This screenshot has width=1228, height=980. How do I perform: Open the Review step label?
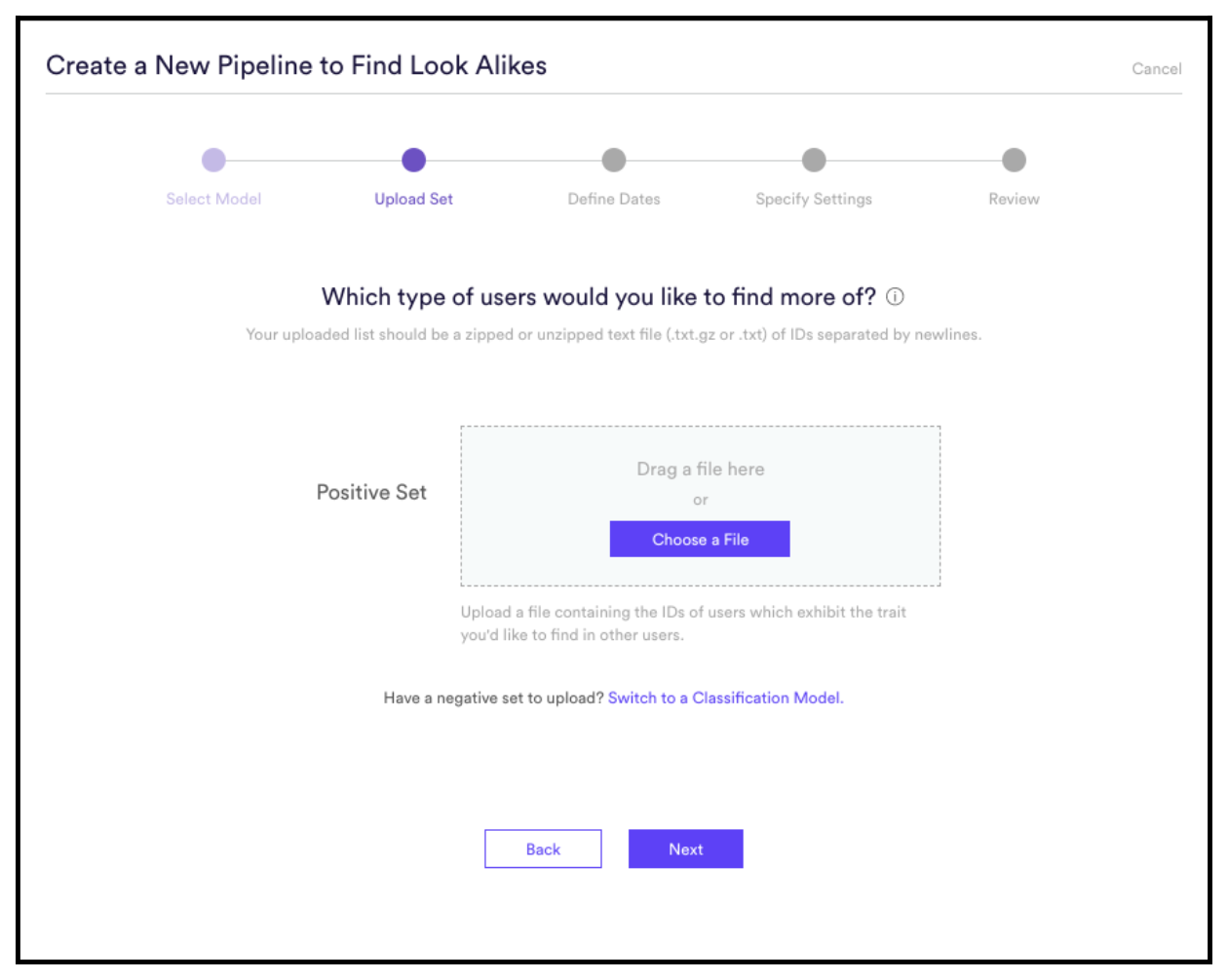(x=1014, y=199)
